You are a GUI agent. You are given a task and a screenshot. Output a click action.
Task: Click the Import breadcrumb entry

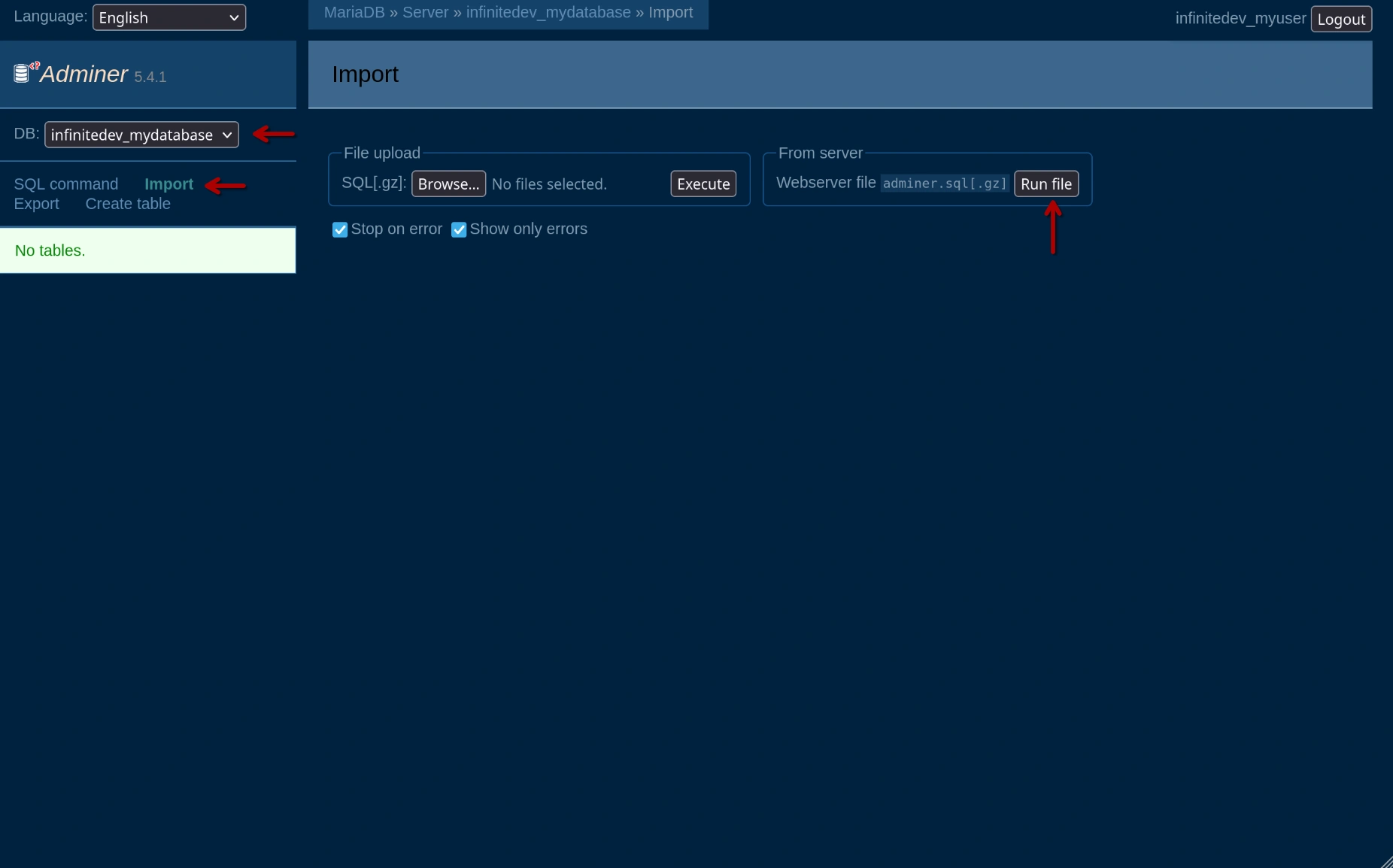coord(672,12)
